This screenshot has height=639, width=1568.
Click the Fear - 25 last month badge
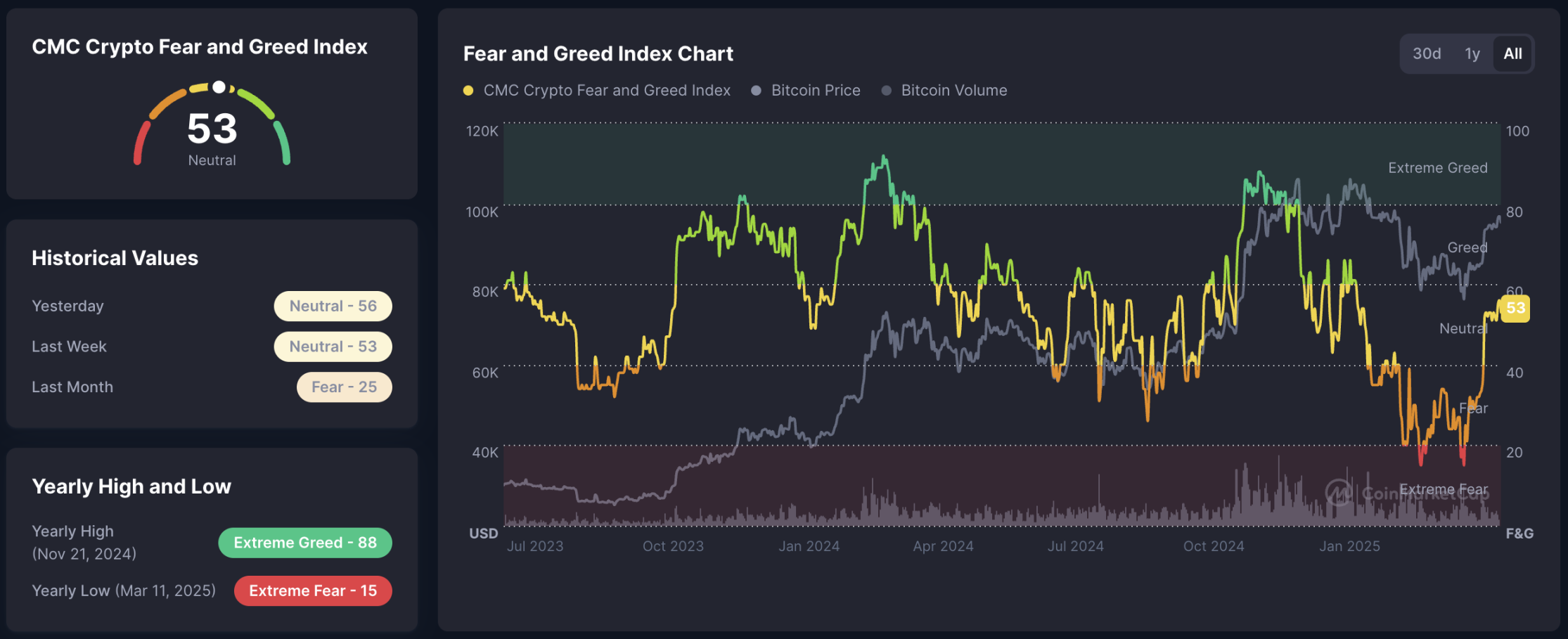(345, 387)
